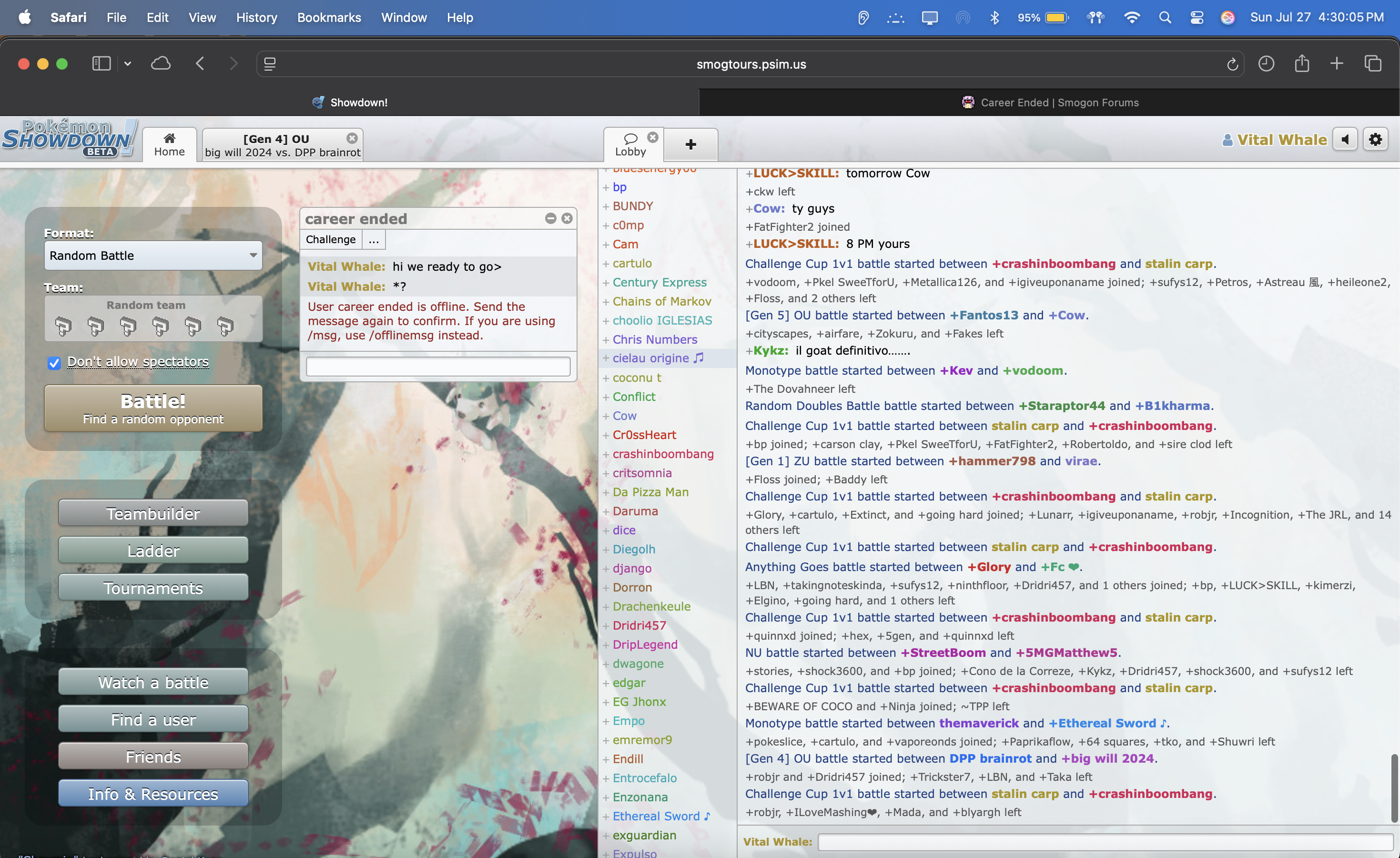Open the Random team selector
Screen dimensions: 1400x858
[153, 318]
